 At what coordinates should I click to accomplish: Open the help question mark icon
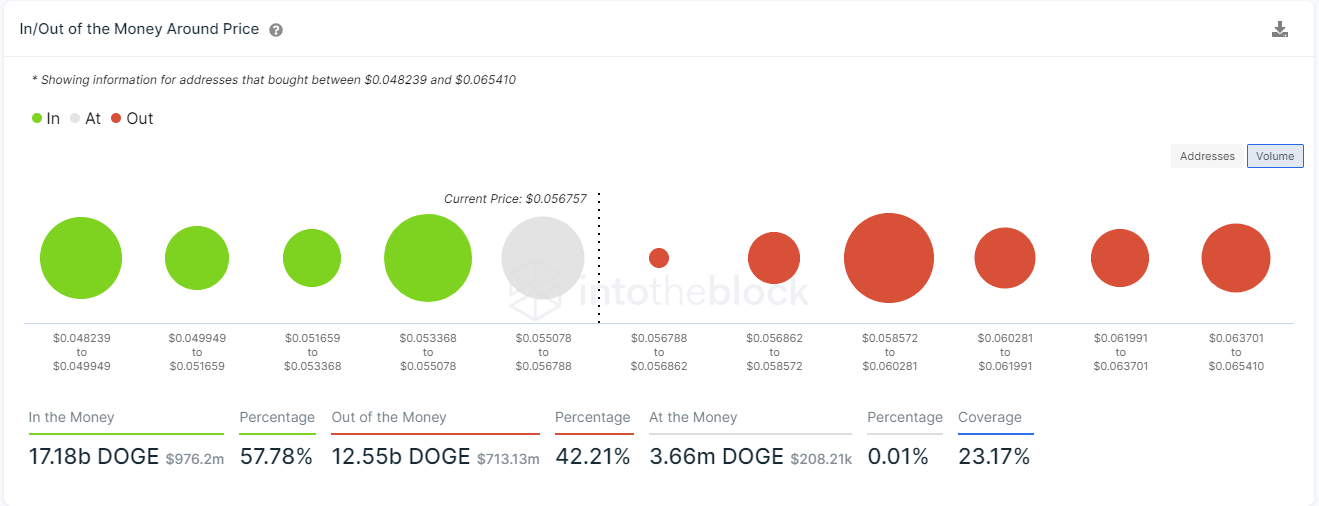pos(276,30)
